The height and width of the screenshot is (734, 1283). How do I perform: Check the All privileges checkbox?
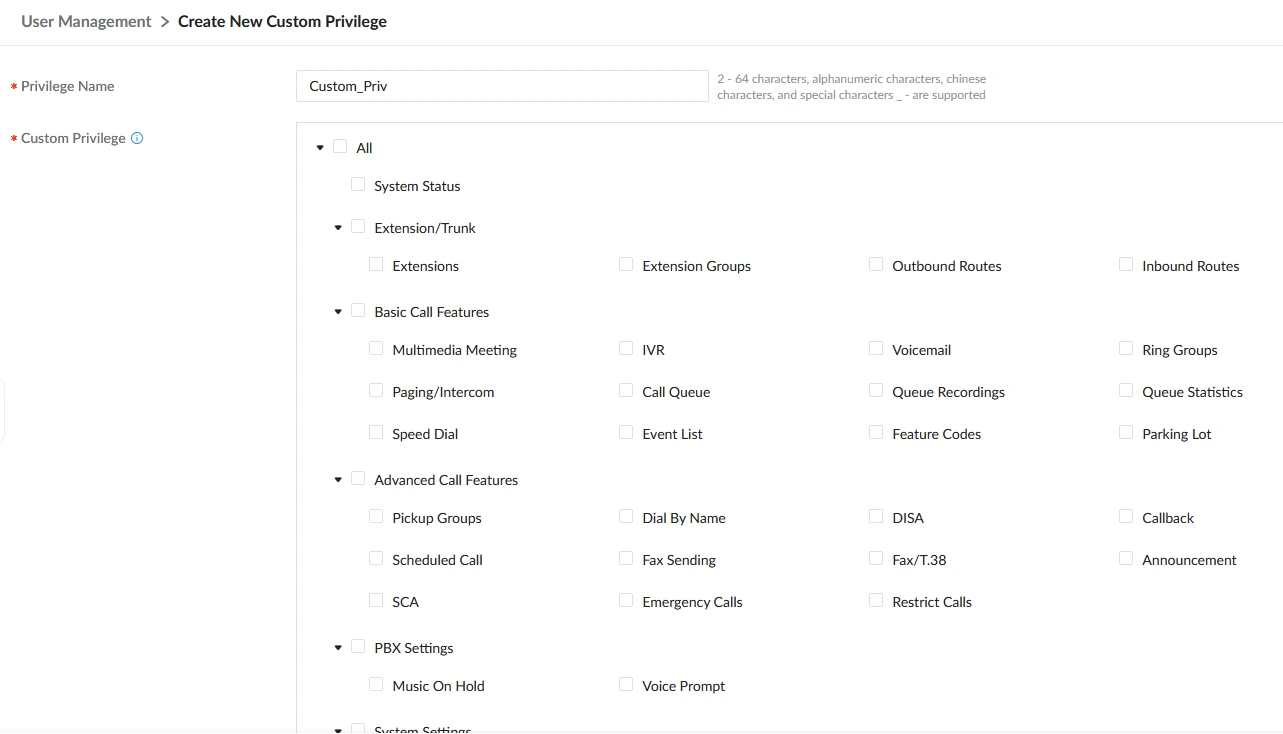(340, 146)
